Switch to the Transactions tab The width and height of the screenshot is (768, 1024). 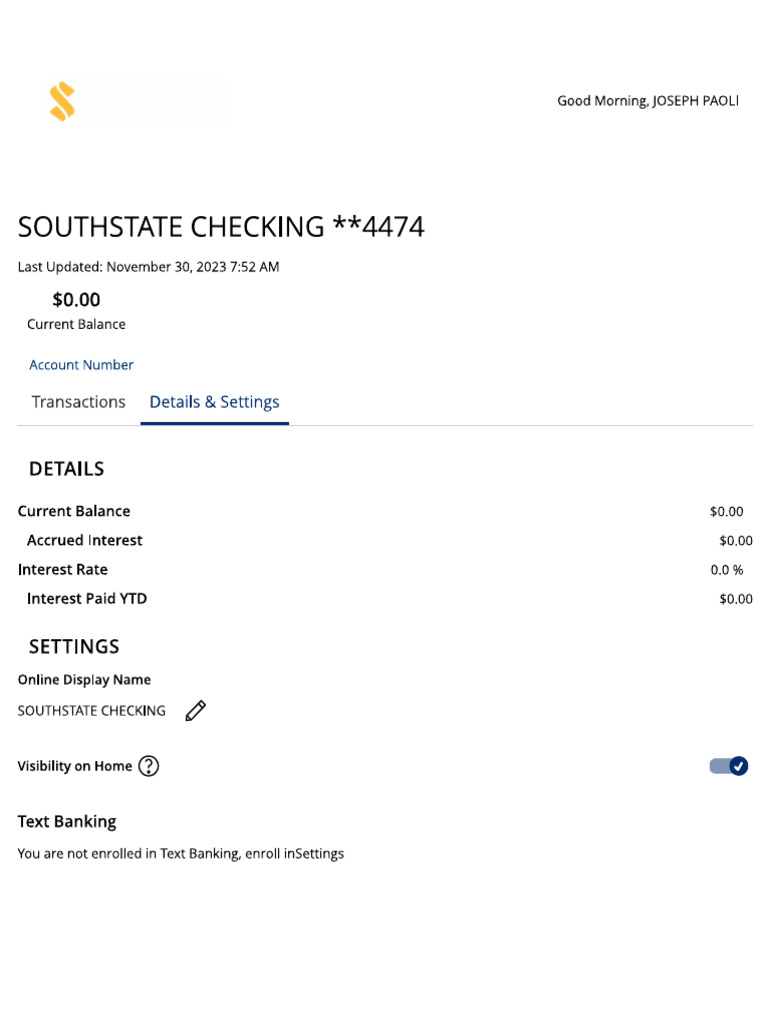pos(78,402)
